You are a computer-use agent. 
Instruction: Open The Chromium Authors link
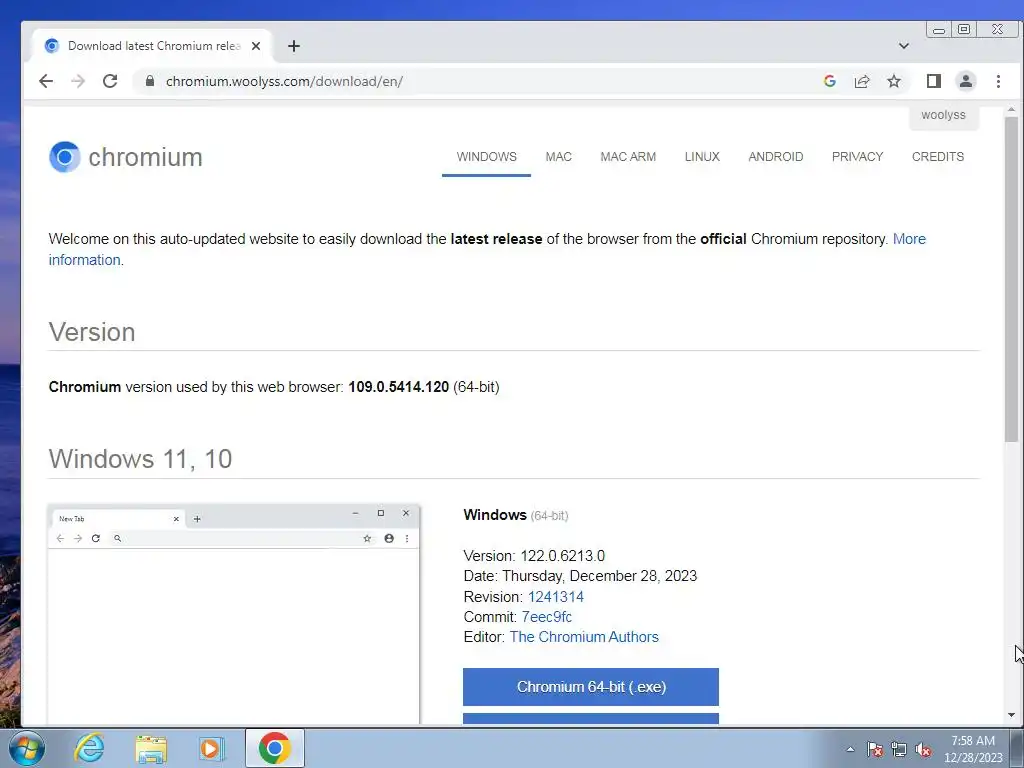click(x=584, y=637)
